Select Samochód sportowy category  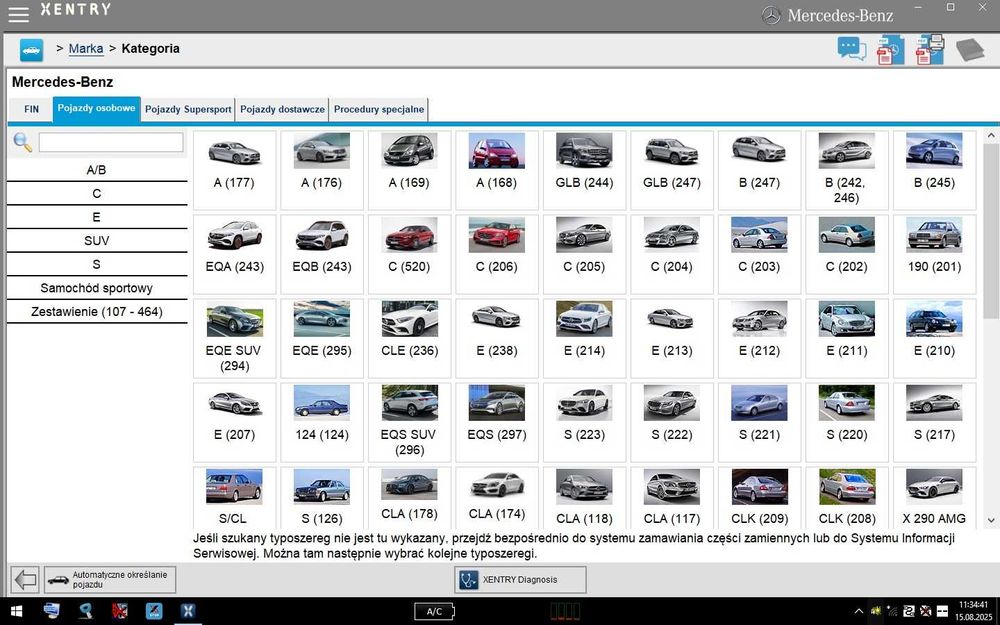pyautogui.click(x=97, y=288)
